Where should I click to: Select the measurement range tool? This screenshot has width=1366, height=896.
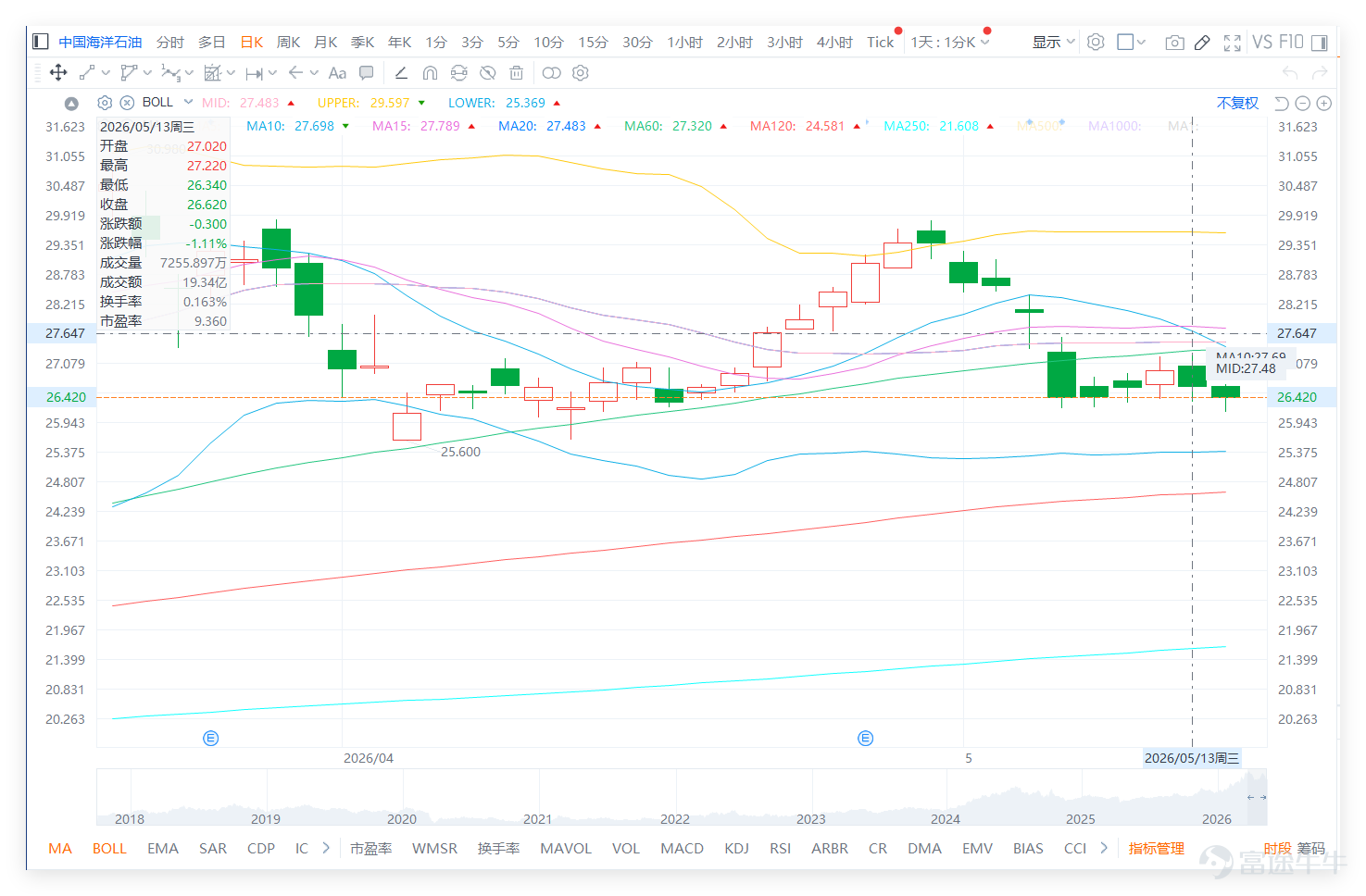click(x=255, y=73)
